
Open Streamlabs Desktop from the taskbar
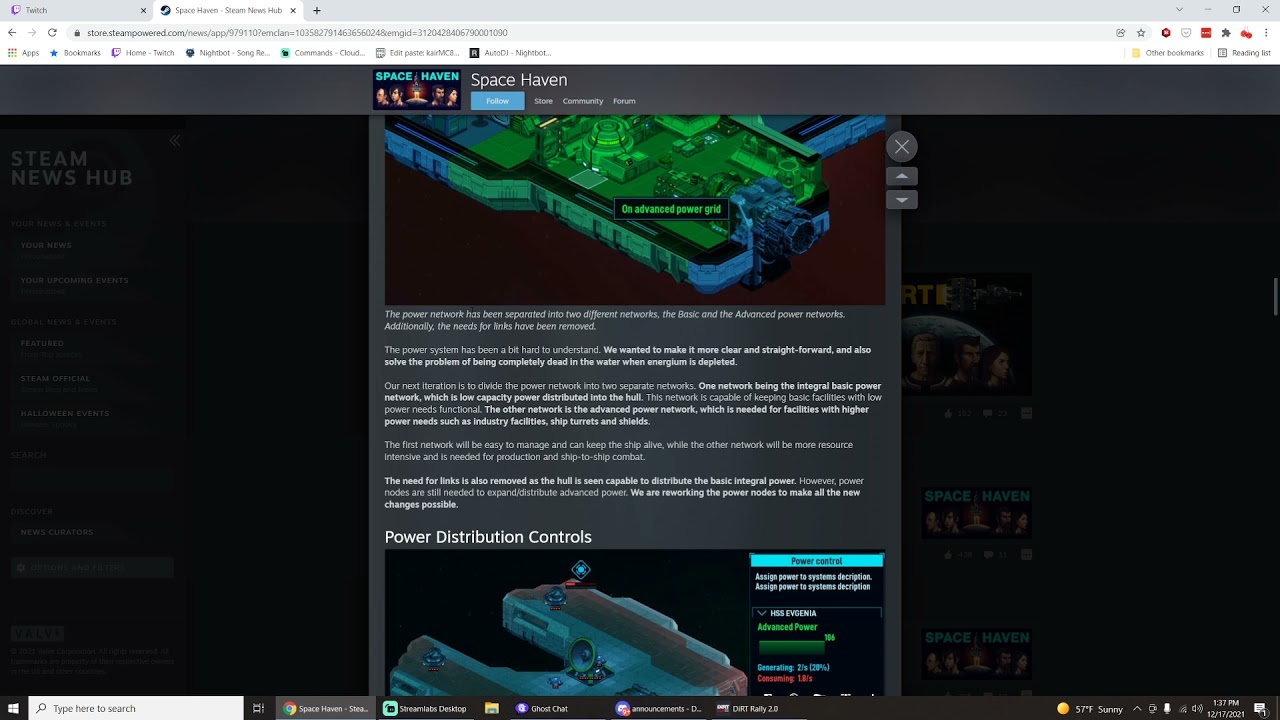[426, 708]
